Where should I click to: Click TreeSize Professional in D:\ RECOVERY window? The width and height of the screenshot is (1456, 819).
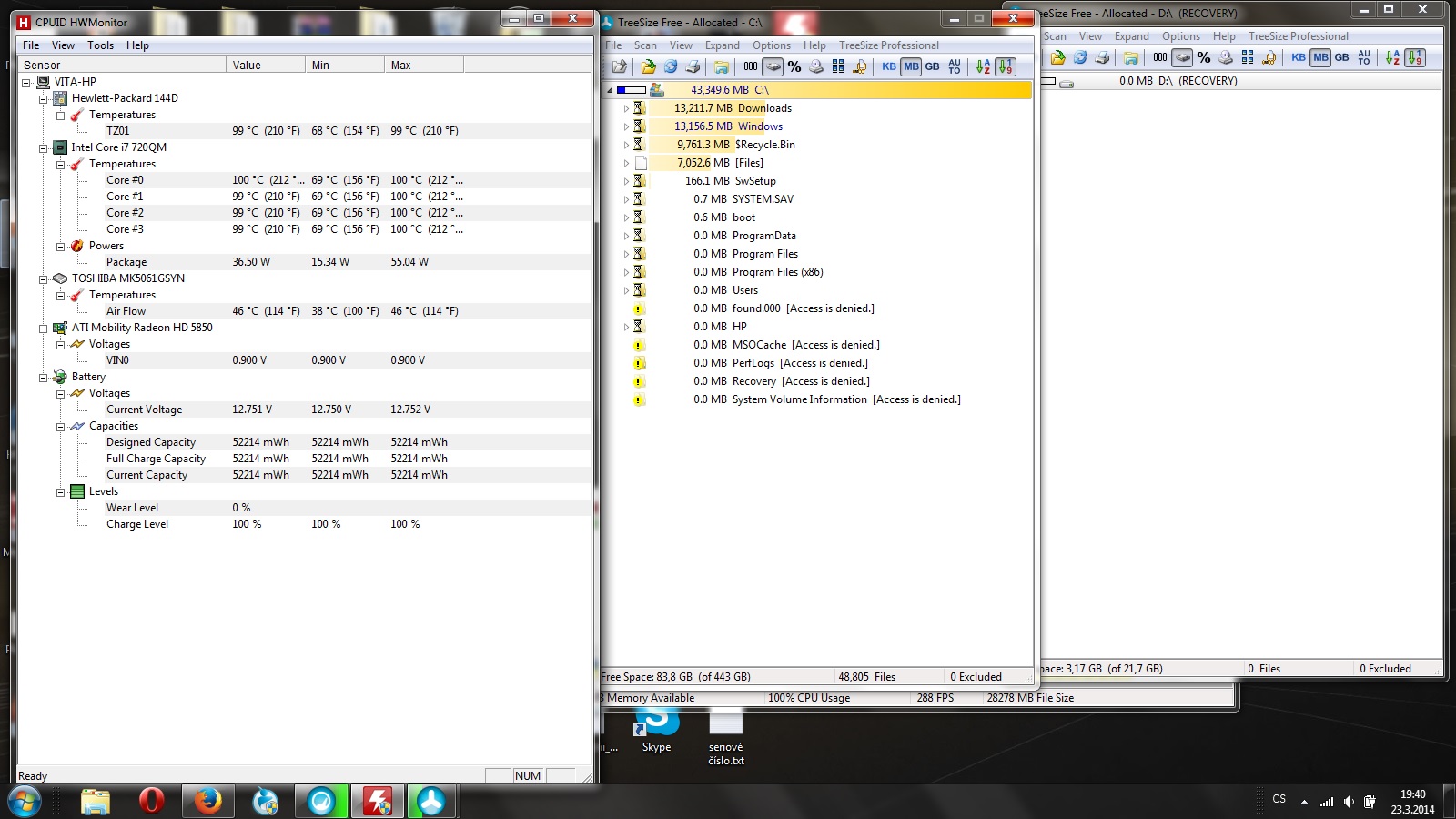tap(1299, 36)
